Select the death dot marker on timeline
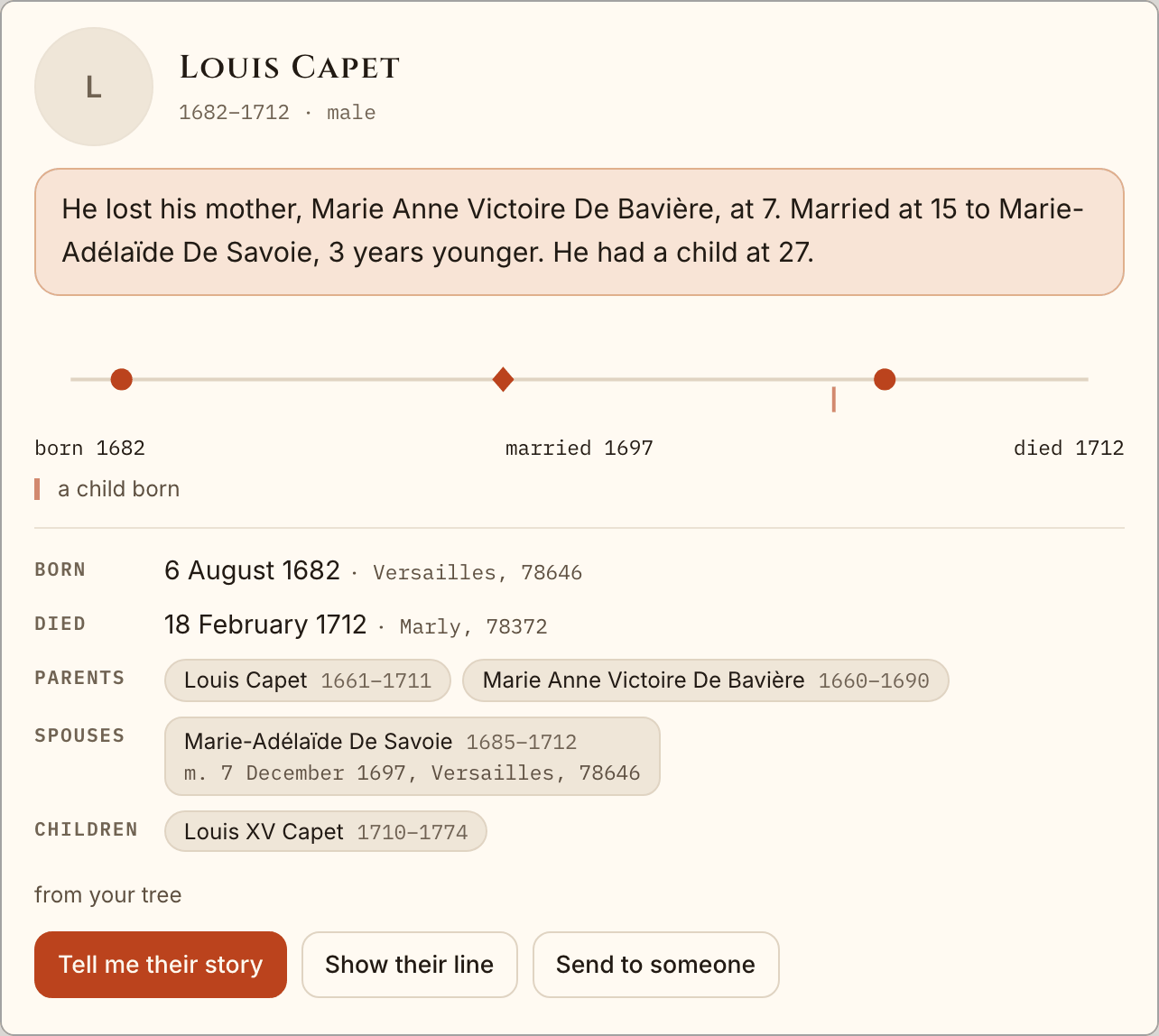 885,379
